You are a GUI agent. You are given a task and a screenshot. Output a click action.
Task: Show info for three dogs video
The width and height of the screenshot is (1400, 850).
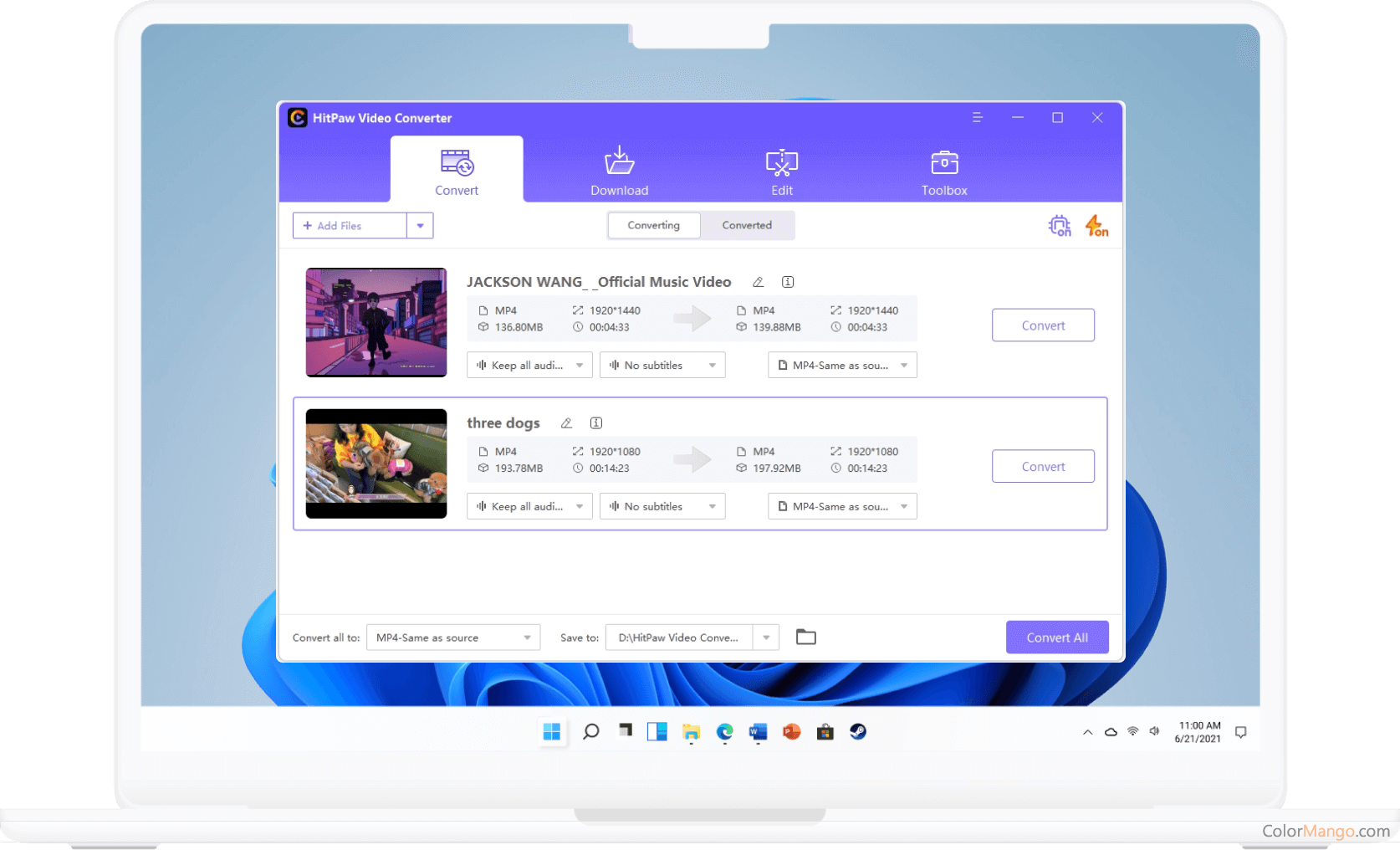tap(596, 423)
